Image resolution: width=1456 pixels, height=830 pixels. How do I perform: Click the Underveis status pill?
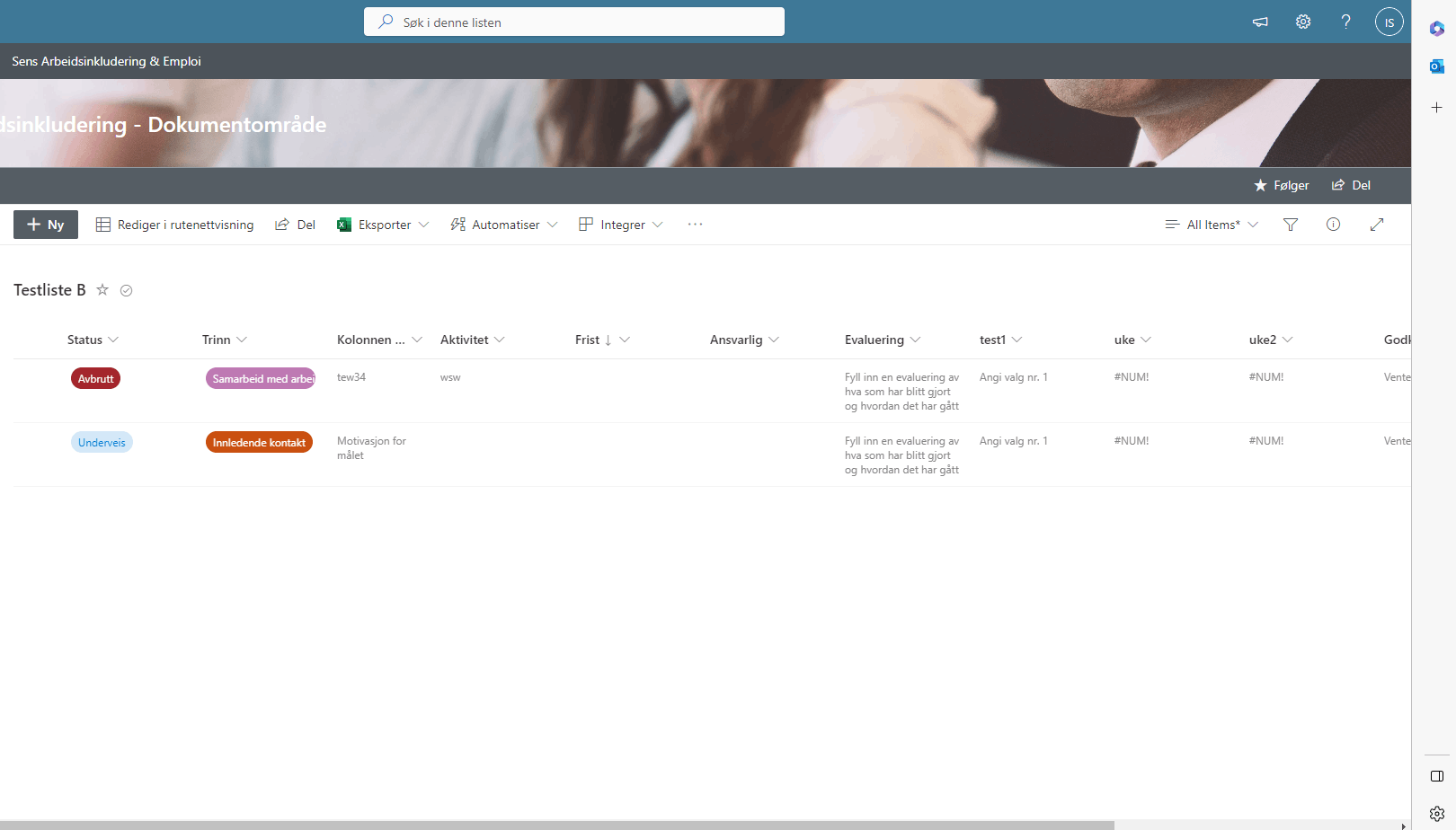point(102,442)
